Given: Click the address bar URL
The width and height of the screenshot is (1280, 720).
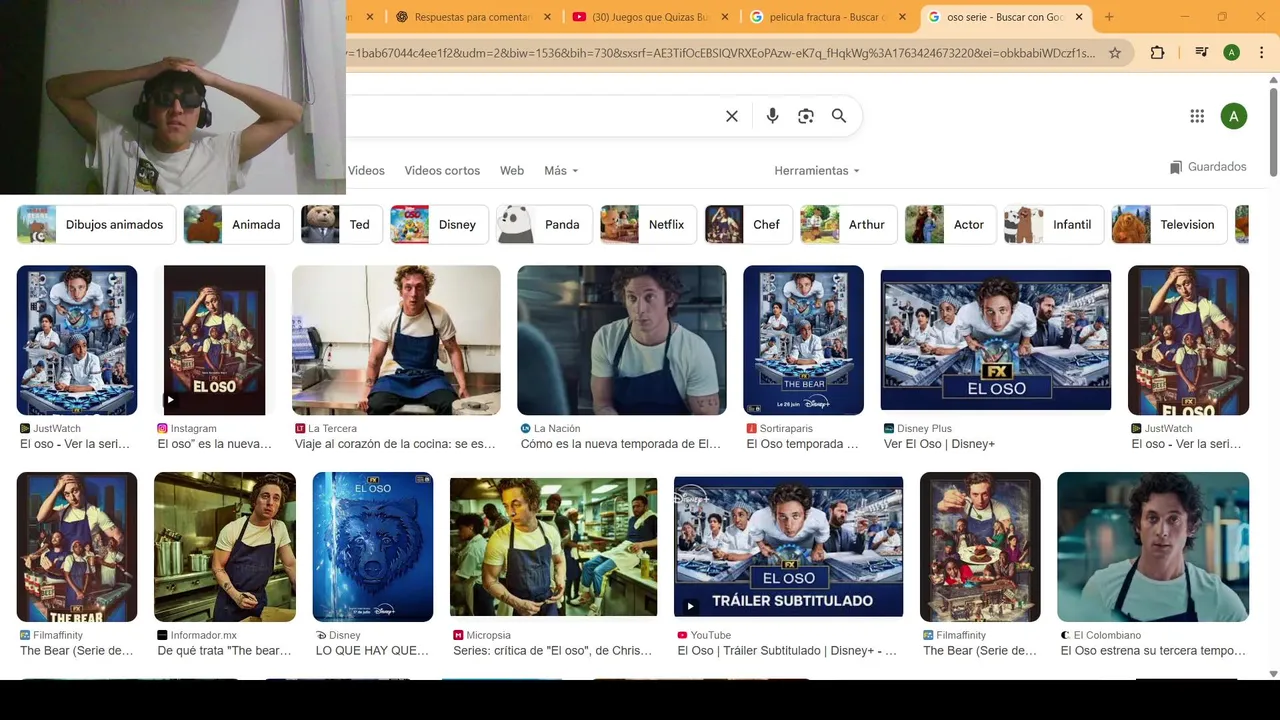Looking at the screenshot, I should point(720,53).
